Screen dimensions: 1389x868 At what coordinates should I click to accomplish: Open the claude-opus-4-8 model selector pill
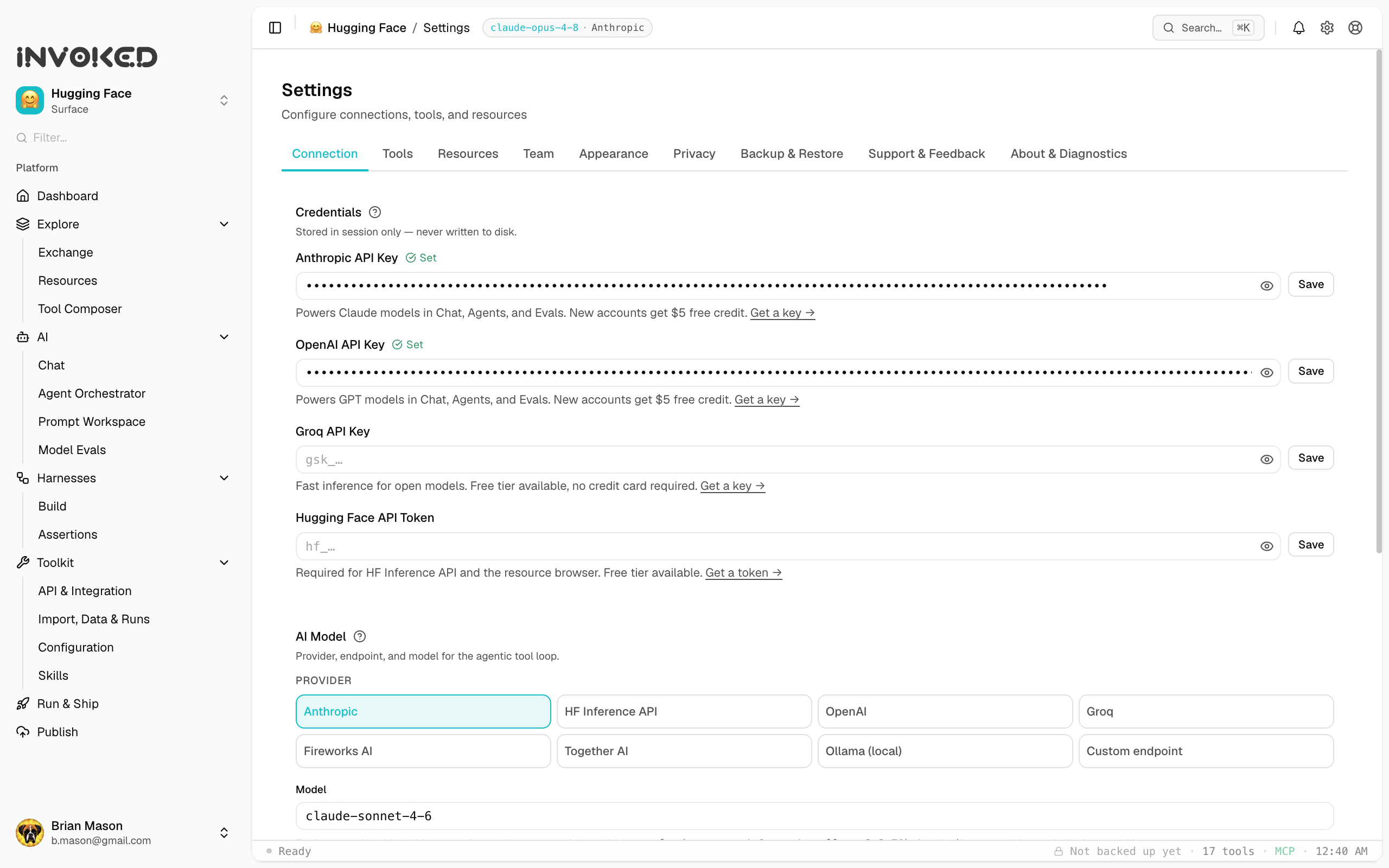point(567,28)
